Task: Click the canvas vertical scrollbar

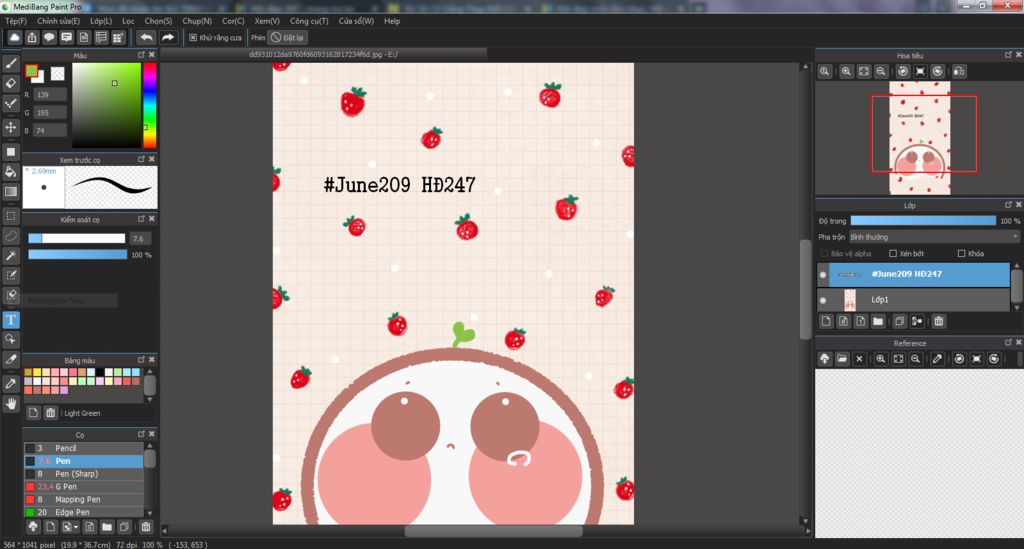Action: click(x=805, y=289)
